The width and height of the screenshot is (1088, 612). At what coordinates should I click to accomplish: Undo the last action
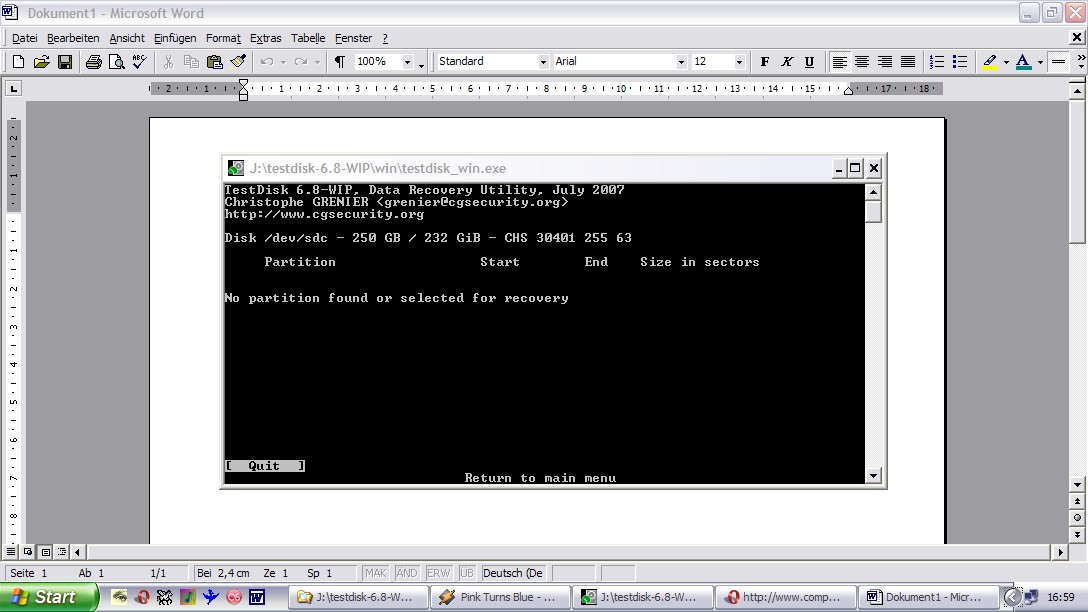(x=267, y=62)
